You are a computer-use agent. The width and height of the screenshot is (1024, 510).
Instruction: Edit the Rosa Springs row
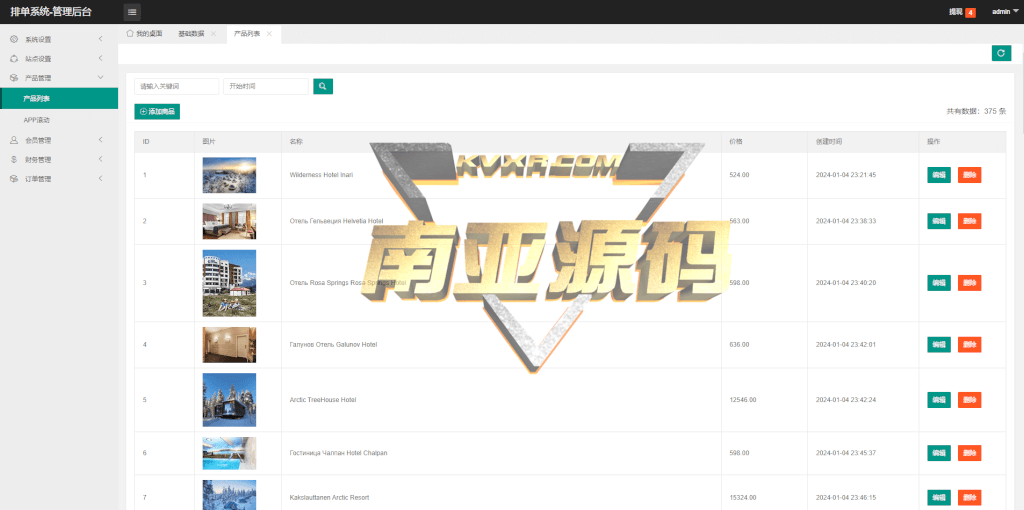939,283
